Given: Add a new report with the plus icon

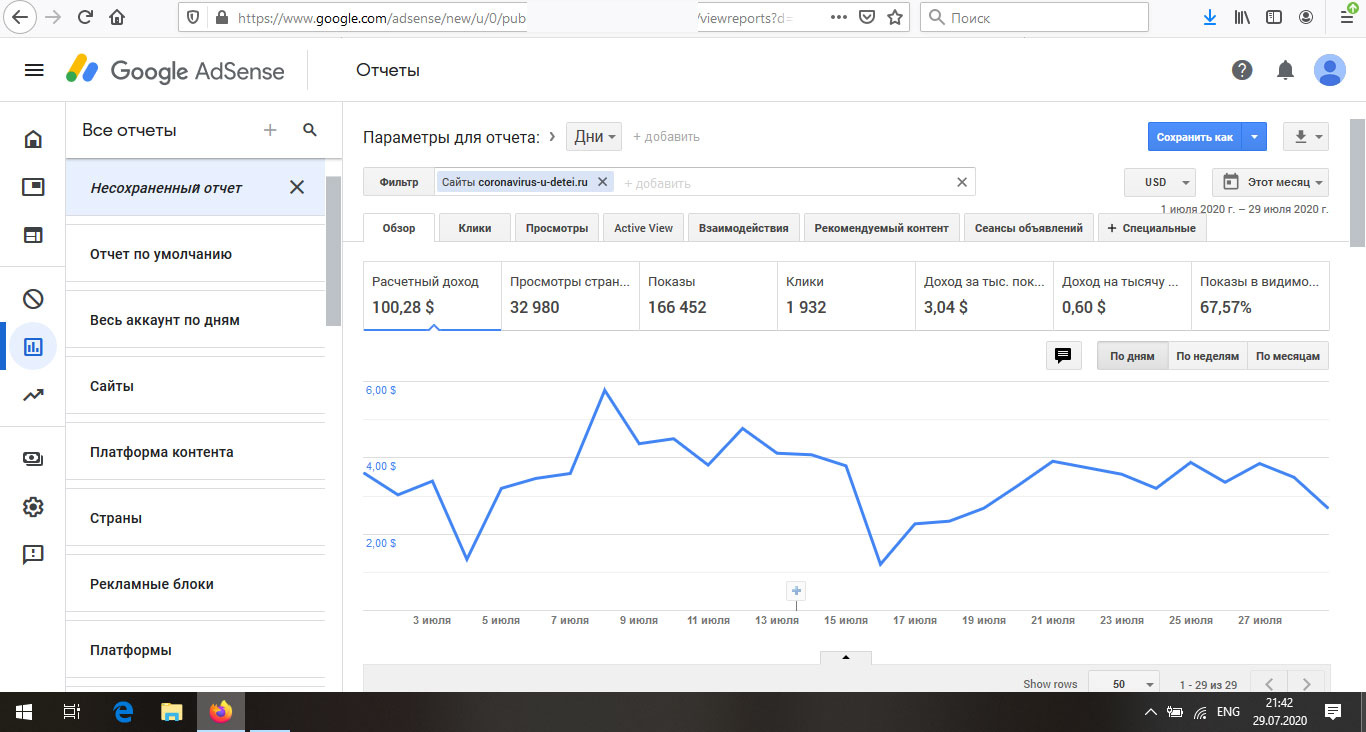Looking at the screenshot, I should pos(269,130).
